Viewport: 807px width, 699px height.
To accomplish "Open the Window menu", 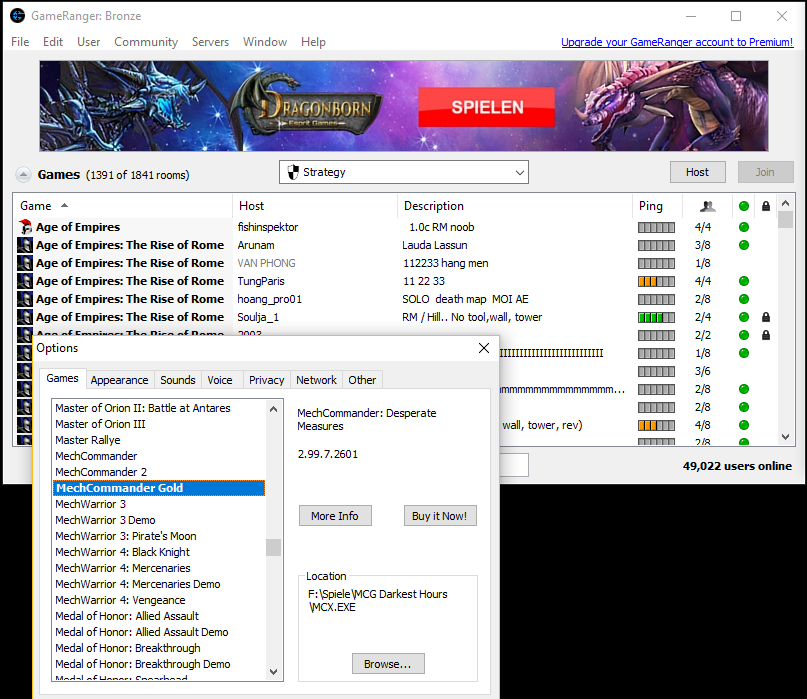I will pyautogui.click(x=265, y=42).
